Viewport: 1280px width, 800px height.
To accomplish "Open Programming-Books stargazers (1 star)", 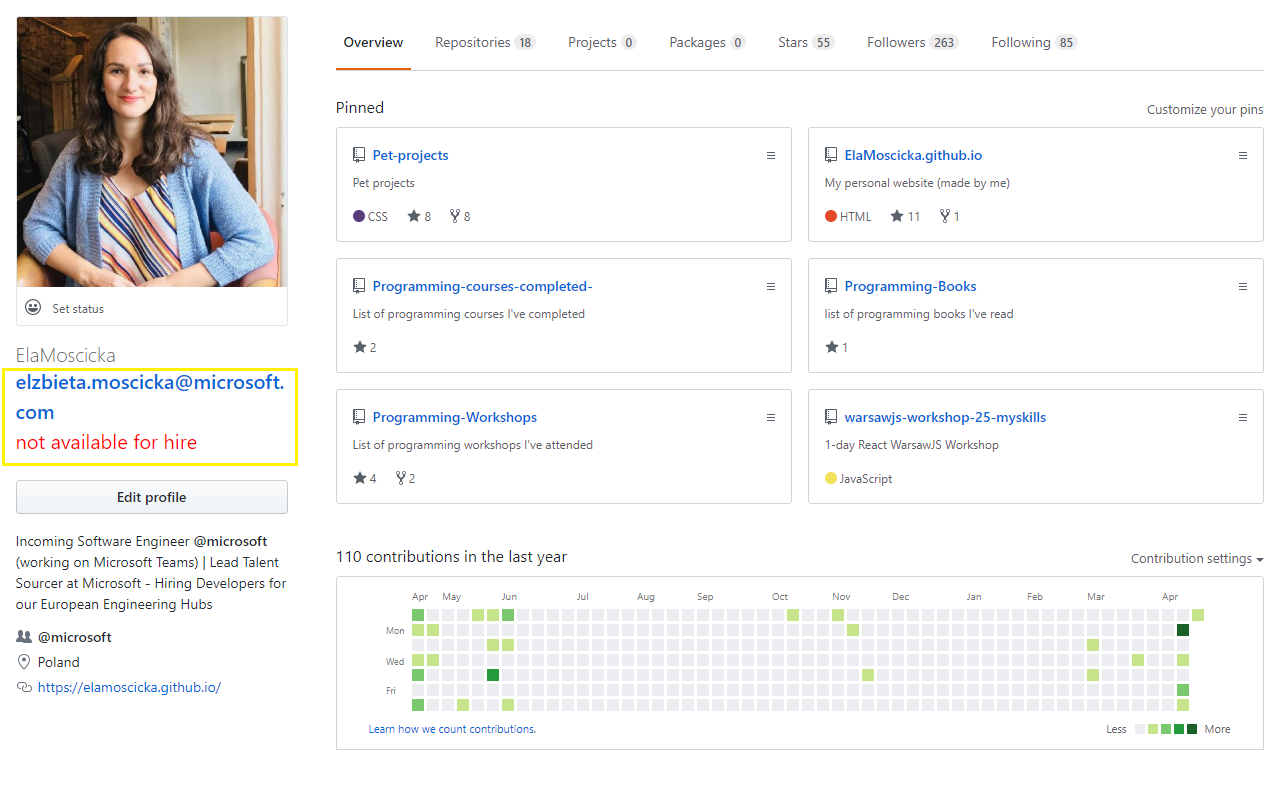I will click(x=837, y=347).
